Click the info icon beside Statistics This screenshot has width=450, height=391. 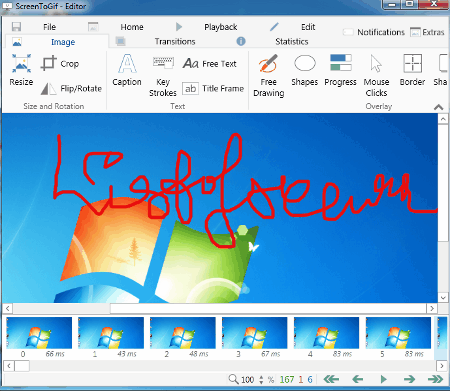(x=241, y=41)
